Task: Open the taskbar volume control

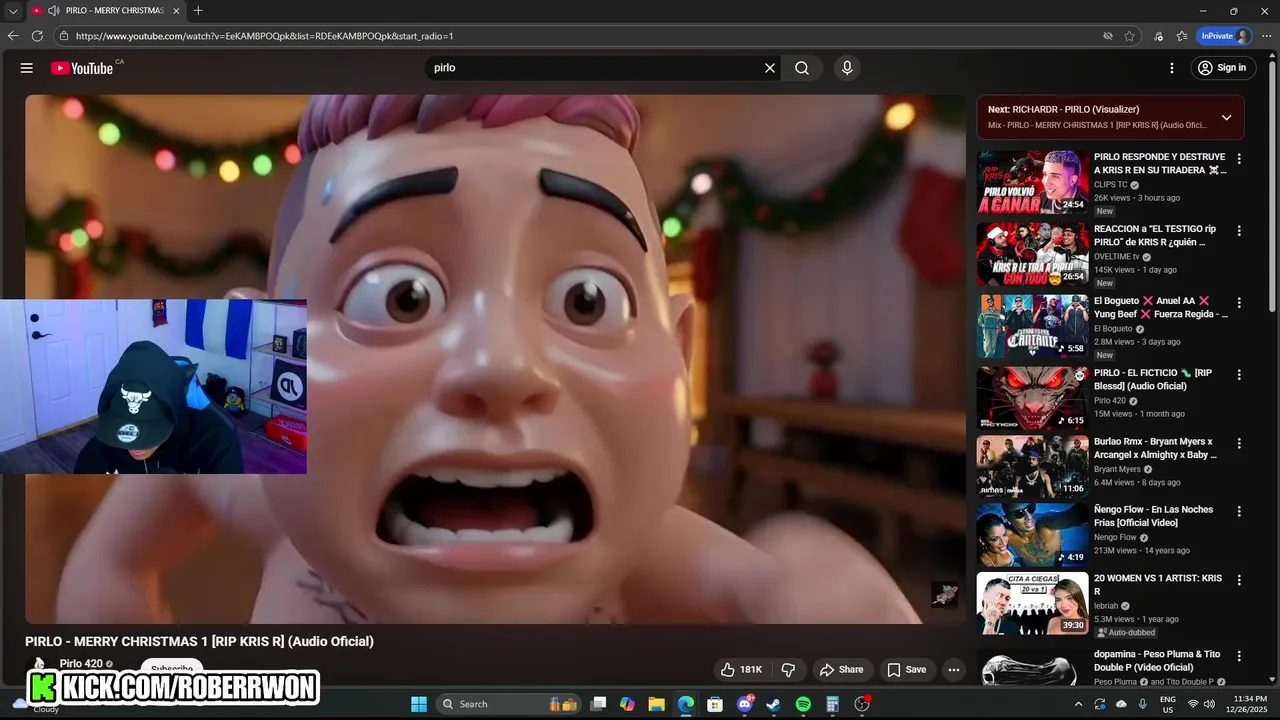Action: (1210, 704)
